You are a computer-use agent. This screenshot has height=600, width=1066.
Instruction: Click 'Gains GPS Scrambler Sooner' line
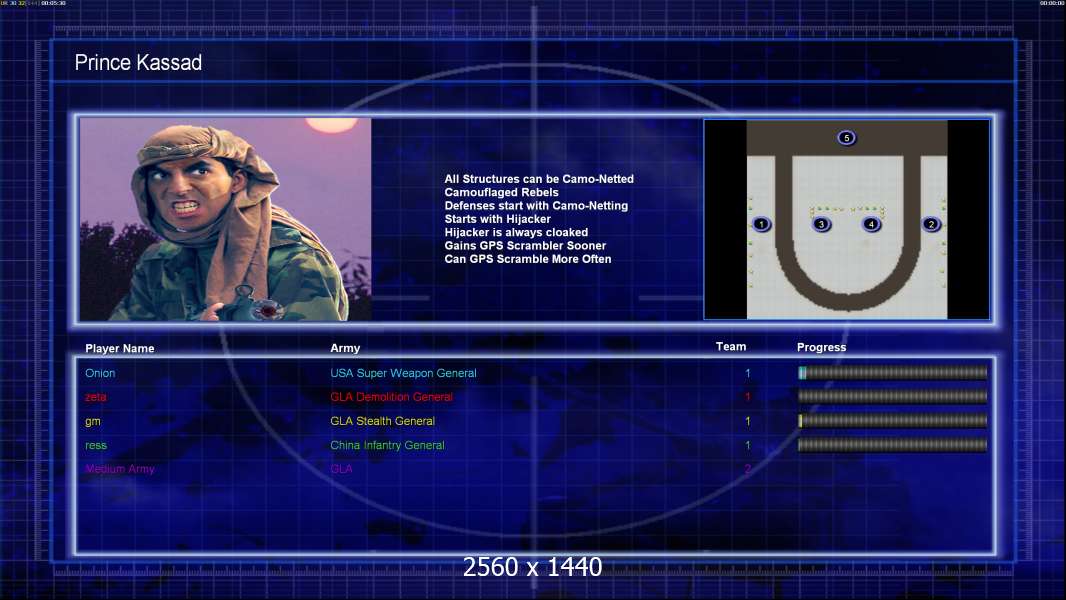click(x=526, y=246)
